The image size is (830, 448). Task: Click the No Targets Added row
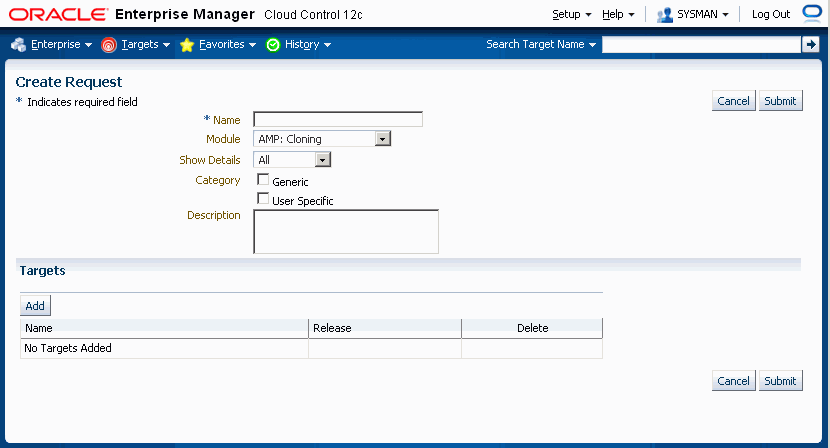[311, 348]
